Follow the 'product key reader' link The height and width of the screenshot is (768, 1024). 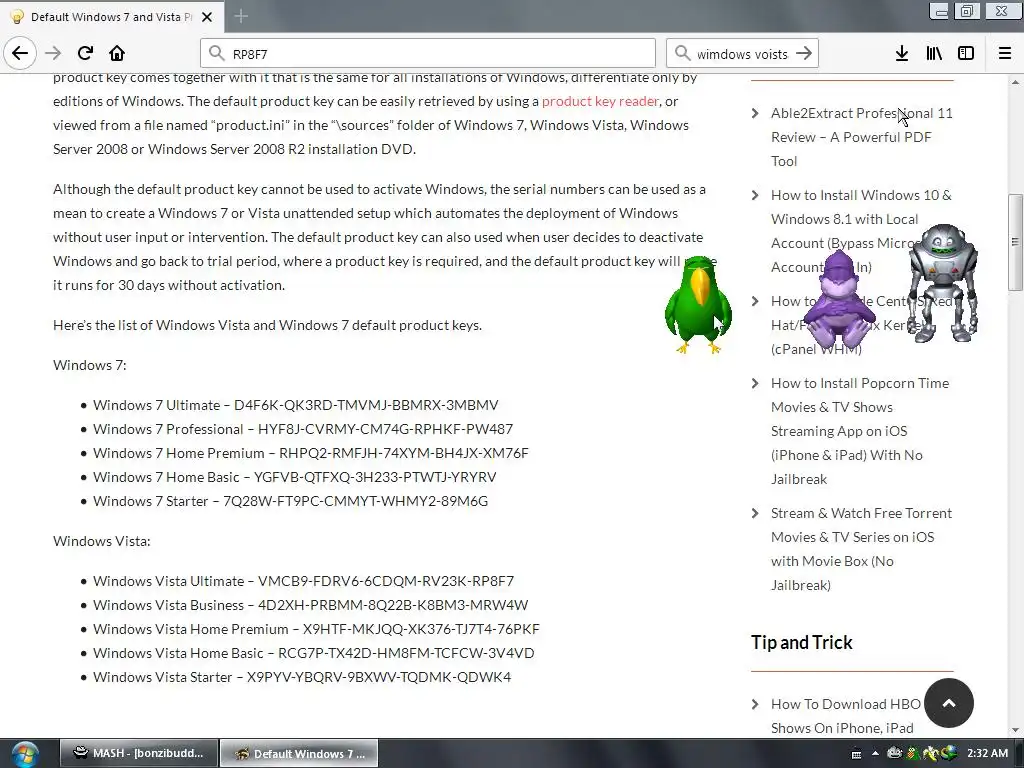pyautogui.click(x=600, y=101)
